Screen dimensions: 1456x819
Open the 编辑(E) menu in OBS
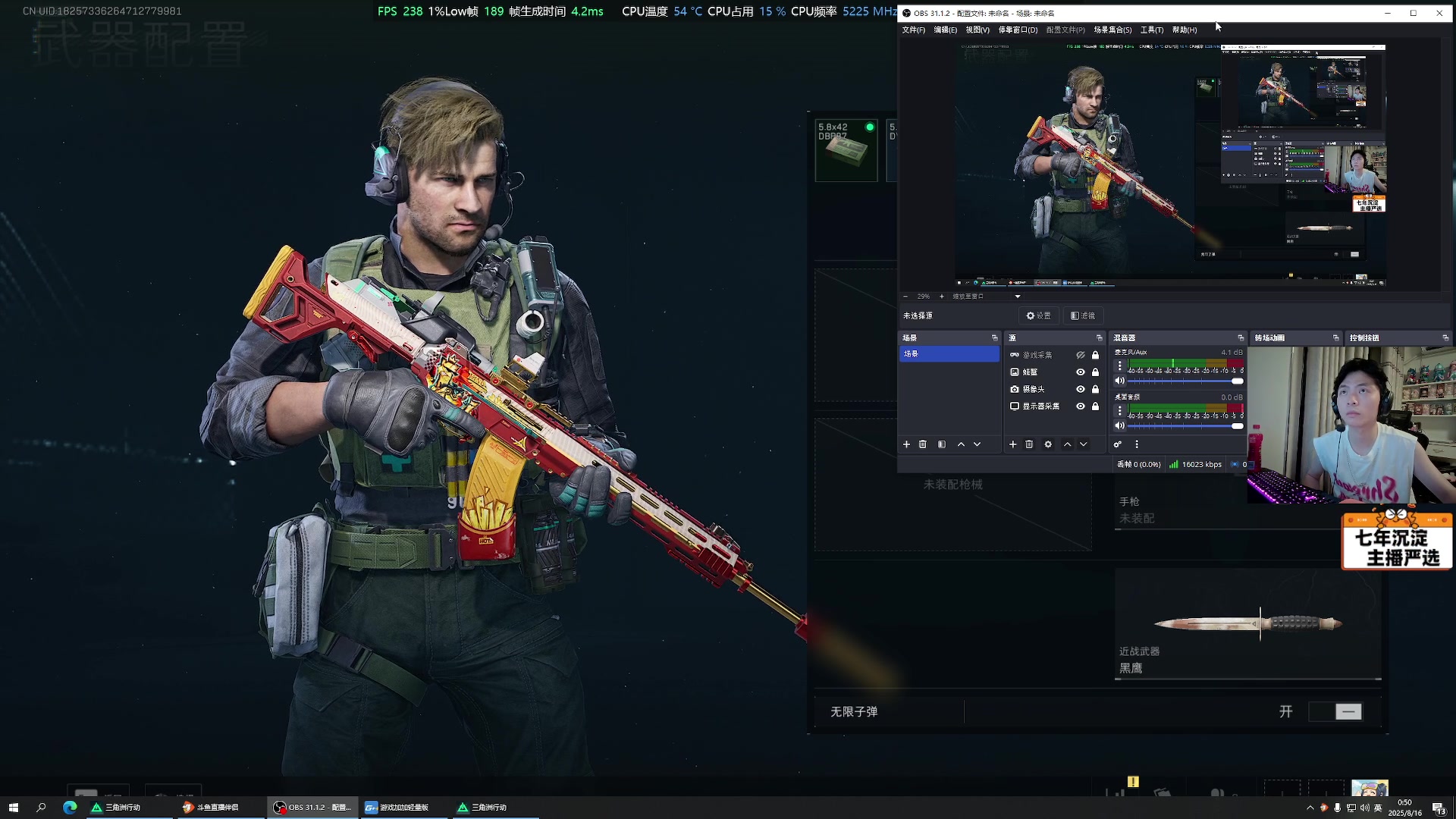tap(946, 30)
